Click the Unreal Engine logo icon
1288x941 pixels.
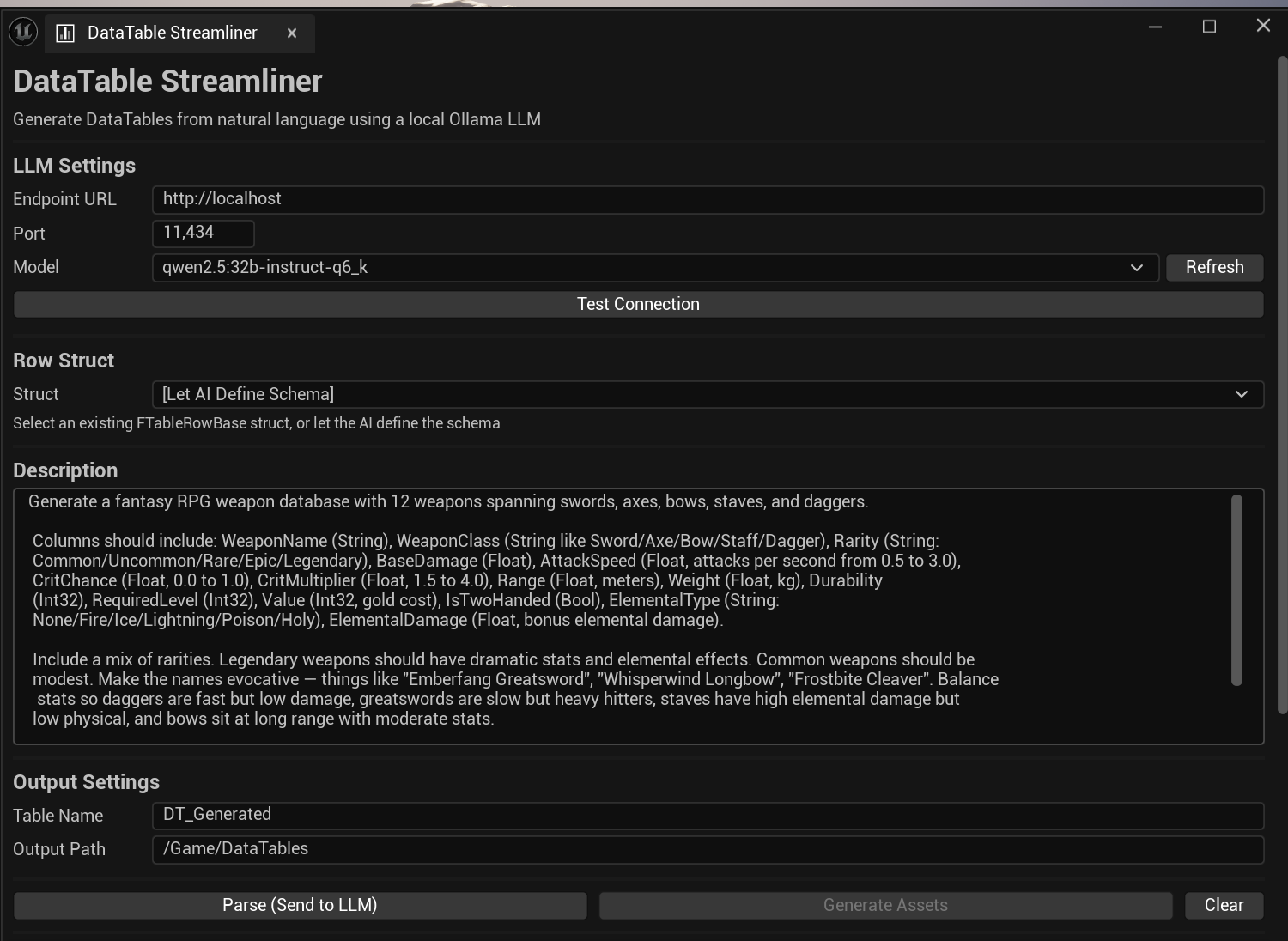[x=23, y=33]
